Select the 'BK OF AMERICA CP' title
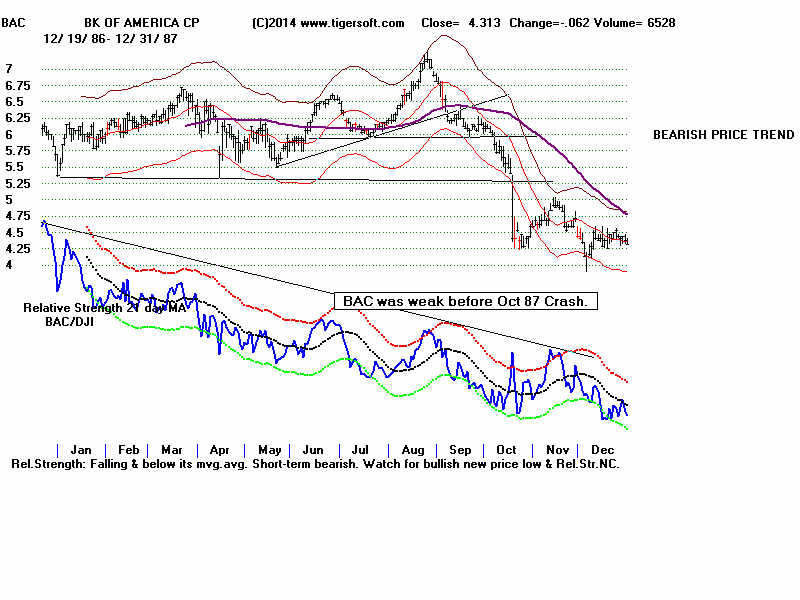This screenshot has height=600, width=800. (x=142, y=23)
